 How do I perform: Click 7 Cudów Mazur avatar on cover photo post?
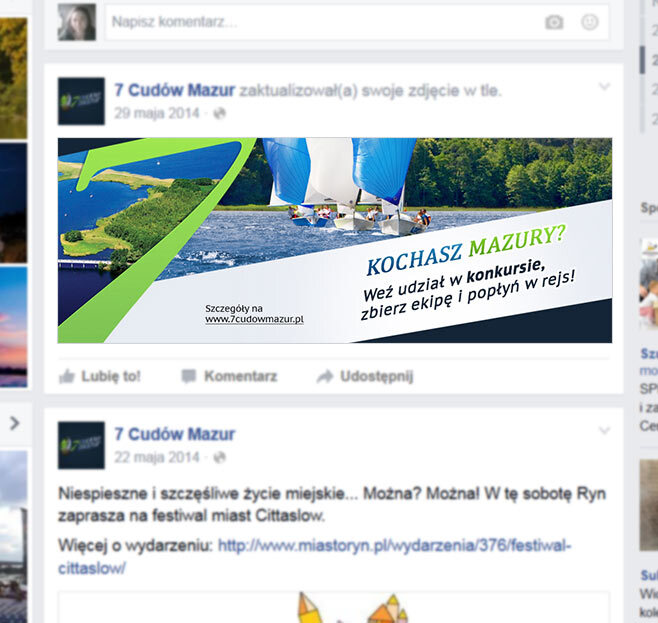pos(81,101)
